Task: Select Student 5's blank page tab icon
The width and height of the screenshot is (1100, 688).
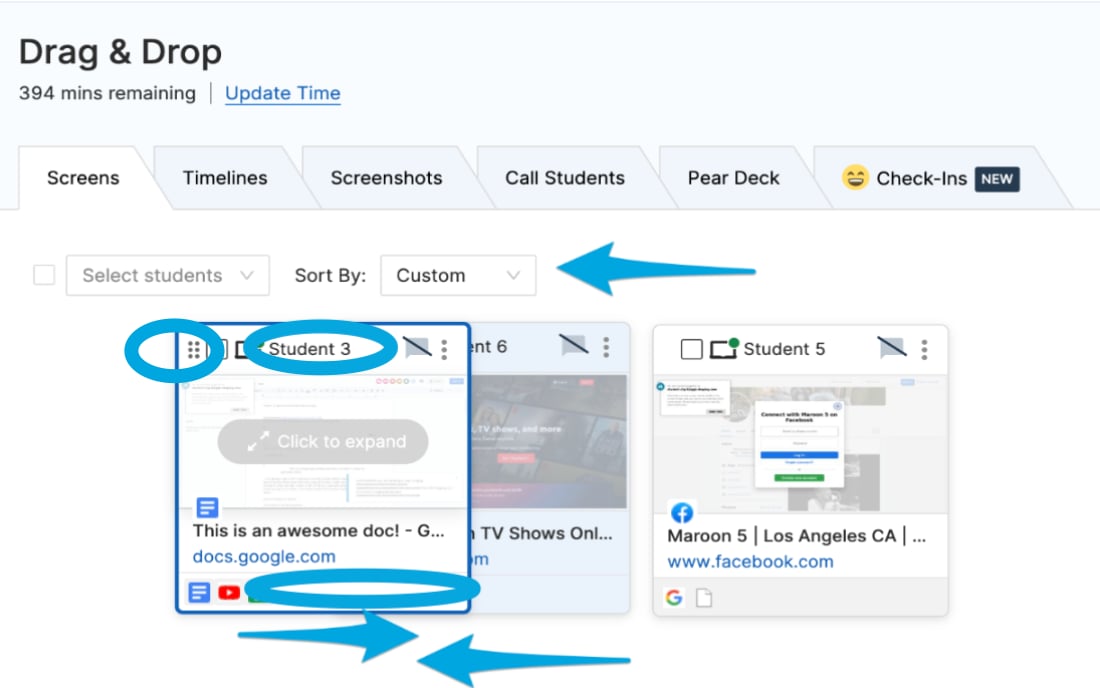Action: (x=704, y=598)
